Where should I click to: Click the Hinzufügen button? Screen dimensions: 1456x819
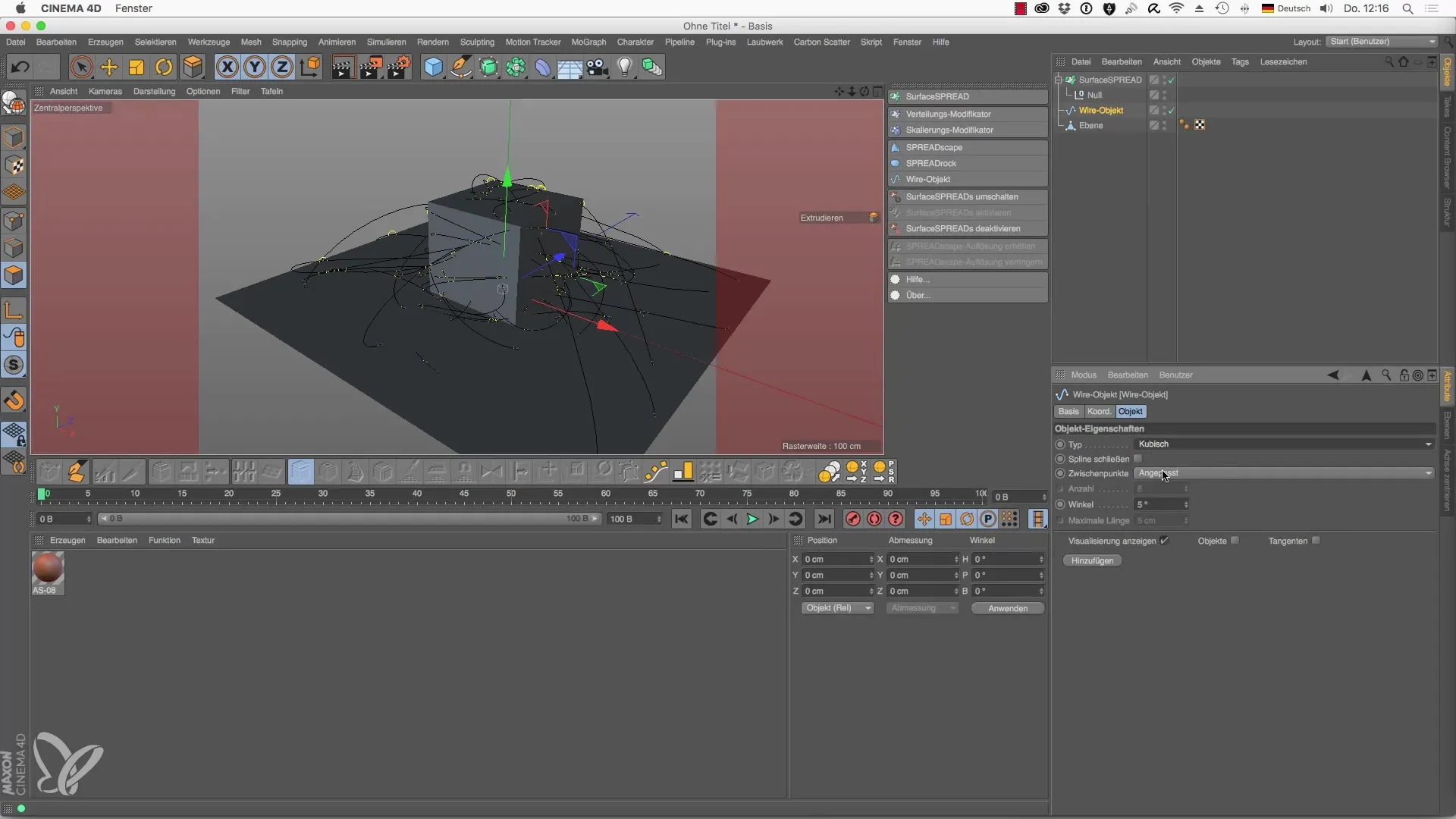coord(1093,561)
